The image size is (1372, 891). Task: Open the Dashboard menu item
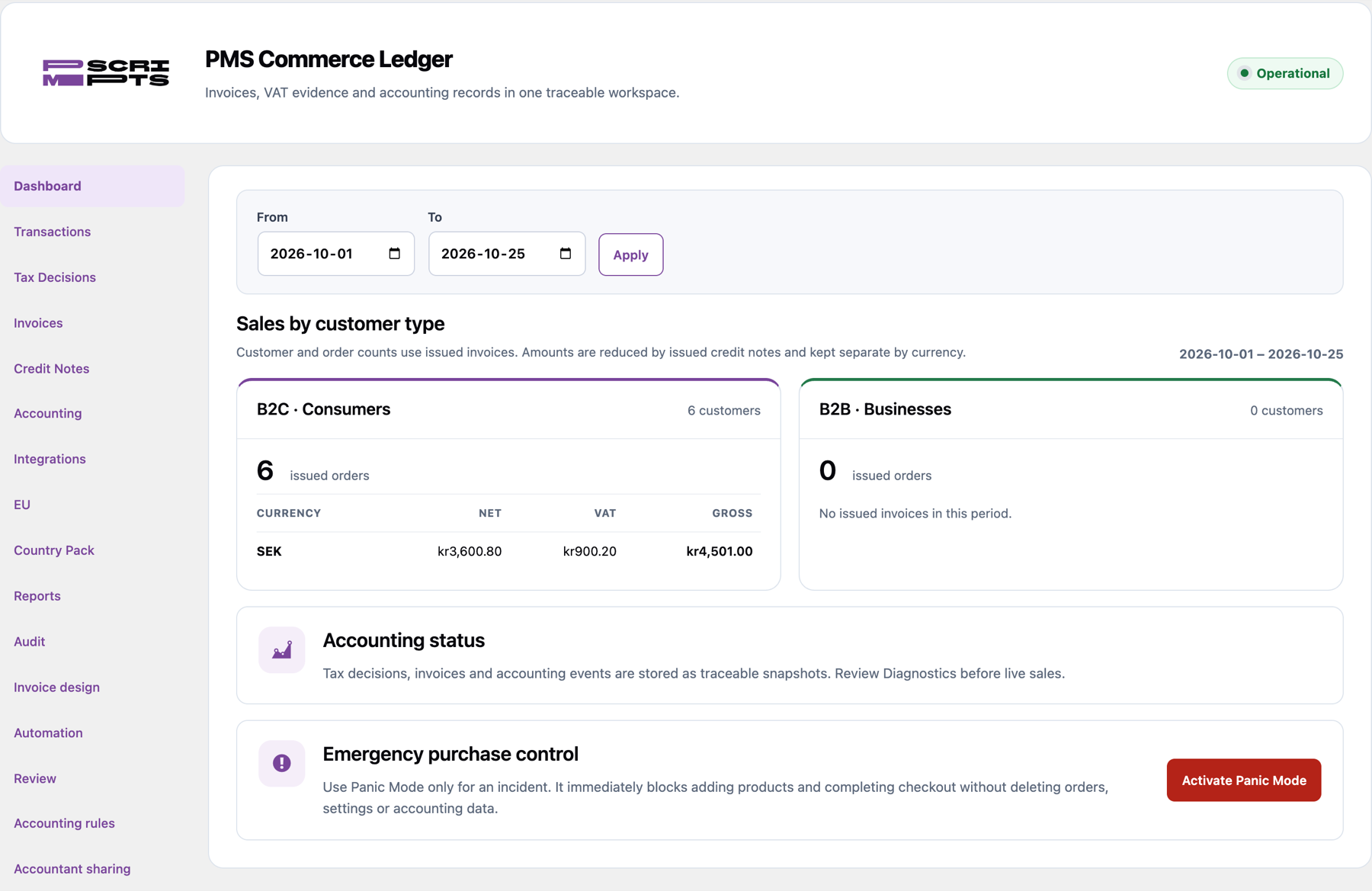(92, 186)
